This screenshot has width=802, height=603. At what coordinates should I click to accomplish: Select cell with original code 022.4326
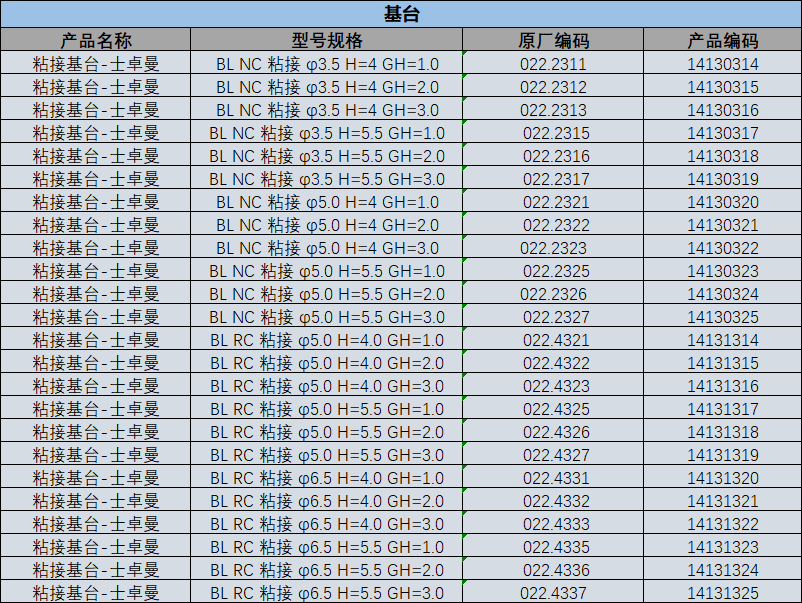pyautogui.click(x=553, y=431)
